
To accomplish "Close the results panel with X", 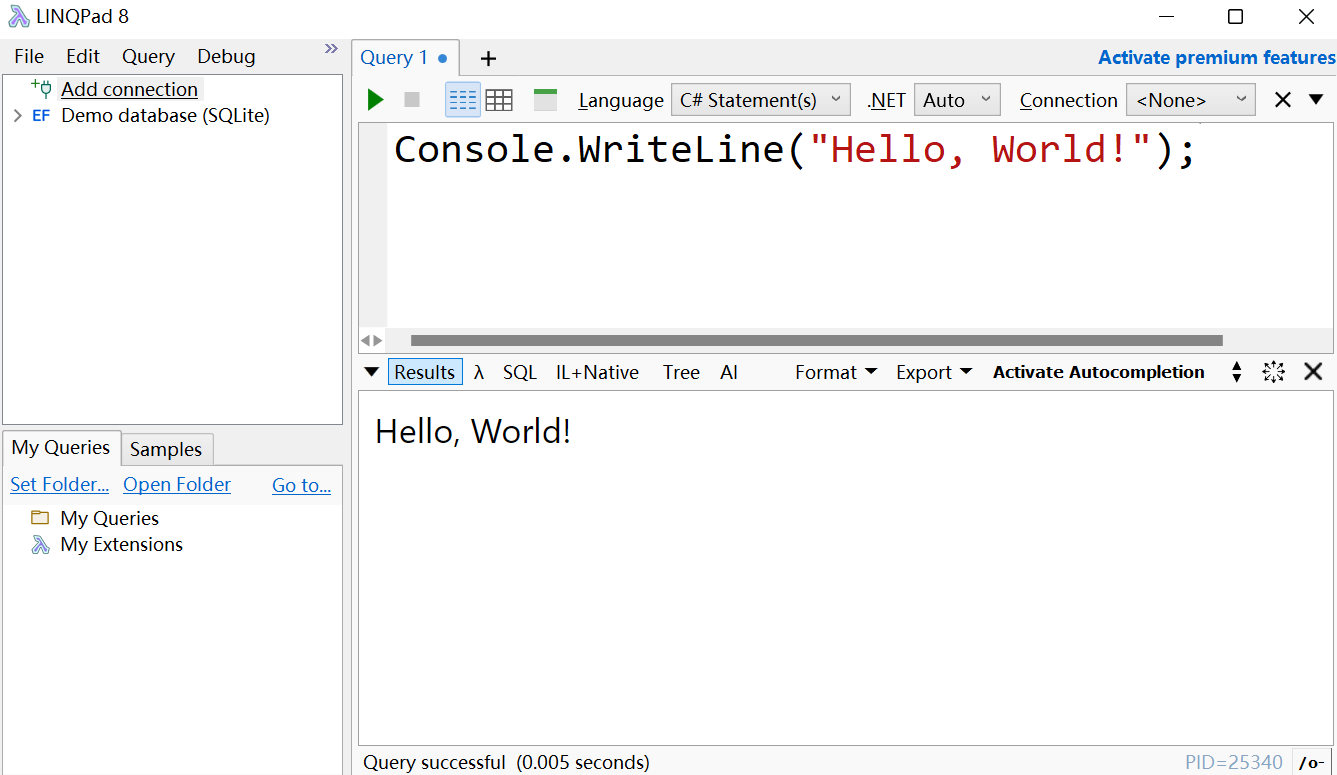I will tap(1313, 372).
